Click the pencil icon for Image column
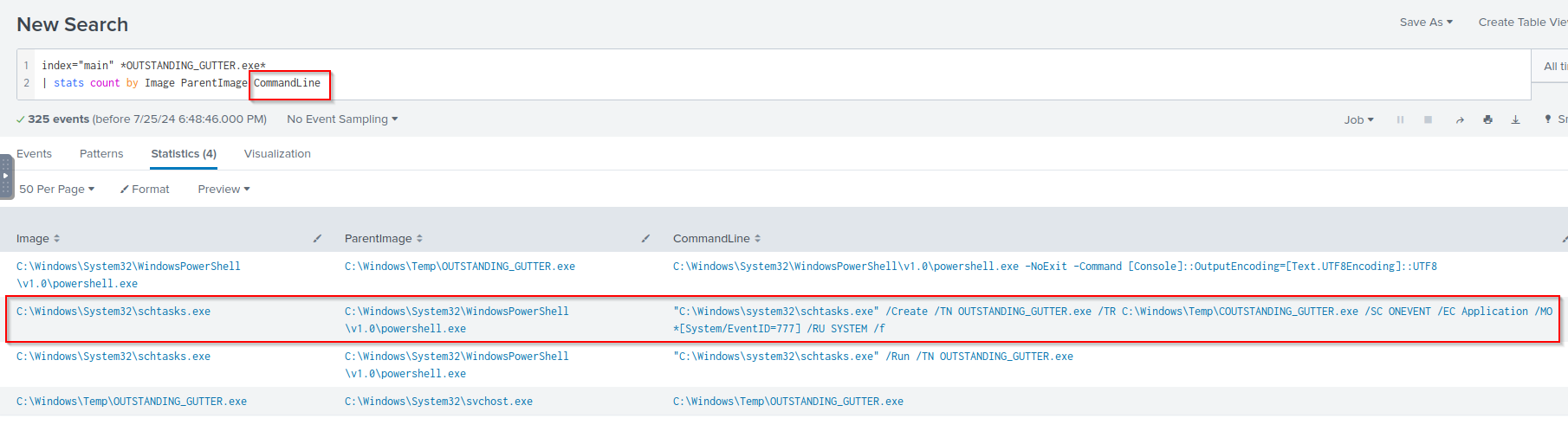1568x431 pixels. (x=317, y=238)
